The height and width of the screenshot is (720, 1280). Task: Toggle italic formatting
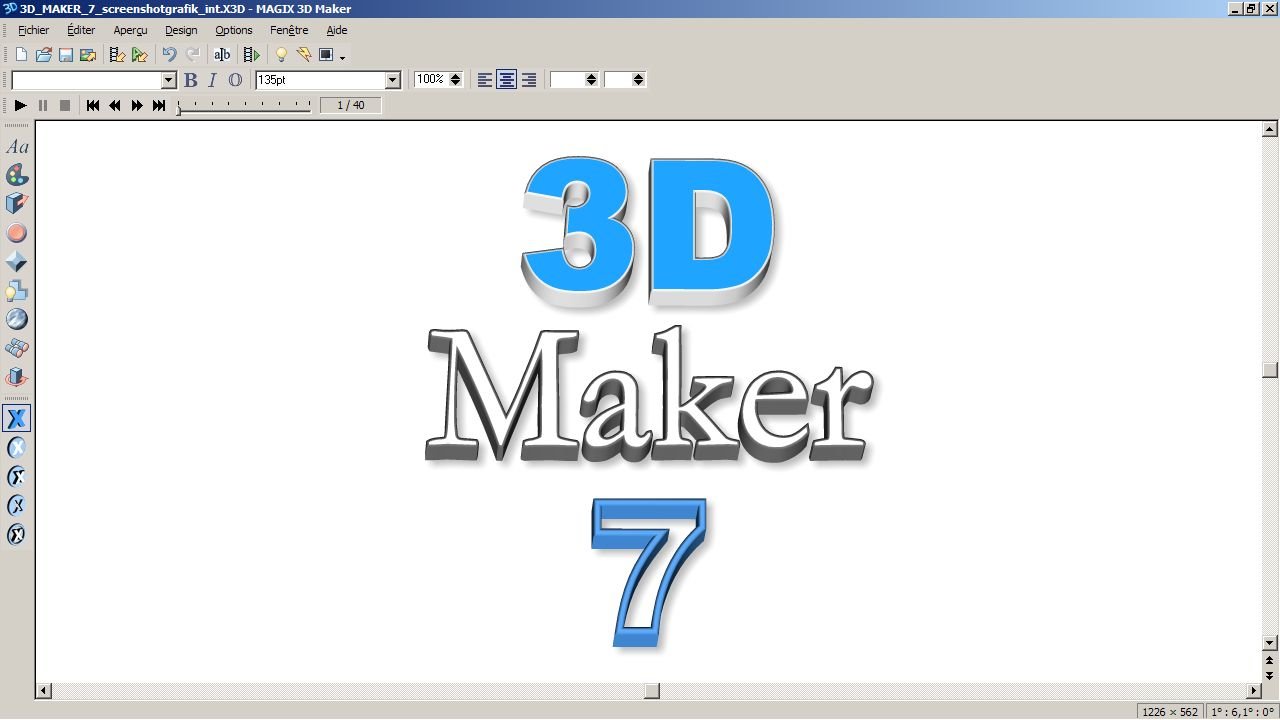pos(212,80)
